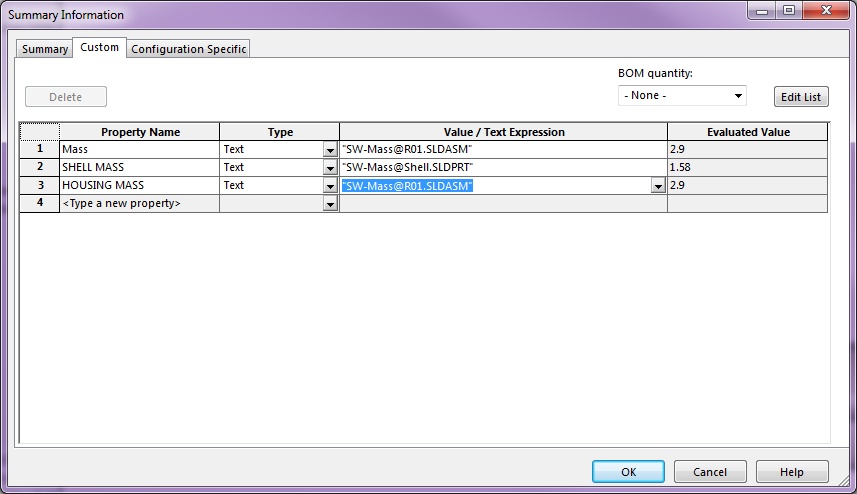This screenshot has height=494, width=857.
Task: Open Type dropdown for SHELL MASS row
Action: pos(330,168)
